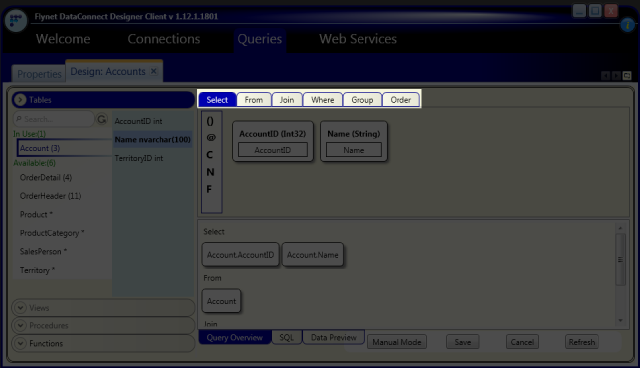Click the Account item under From

(x=221, y=301)
